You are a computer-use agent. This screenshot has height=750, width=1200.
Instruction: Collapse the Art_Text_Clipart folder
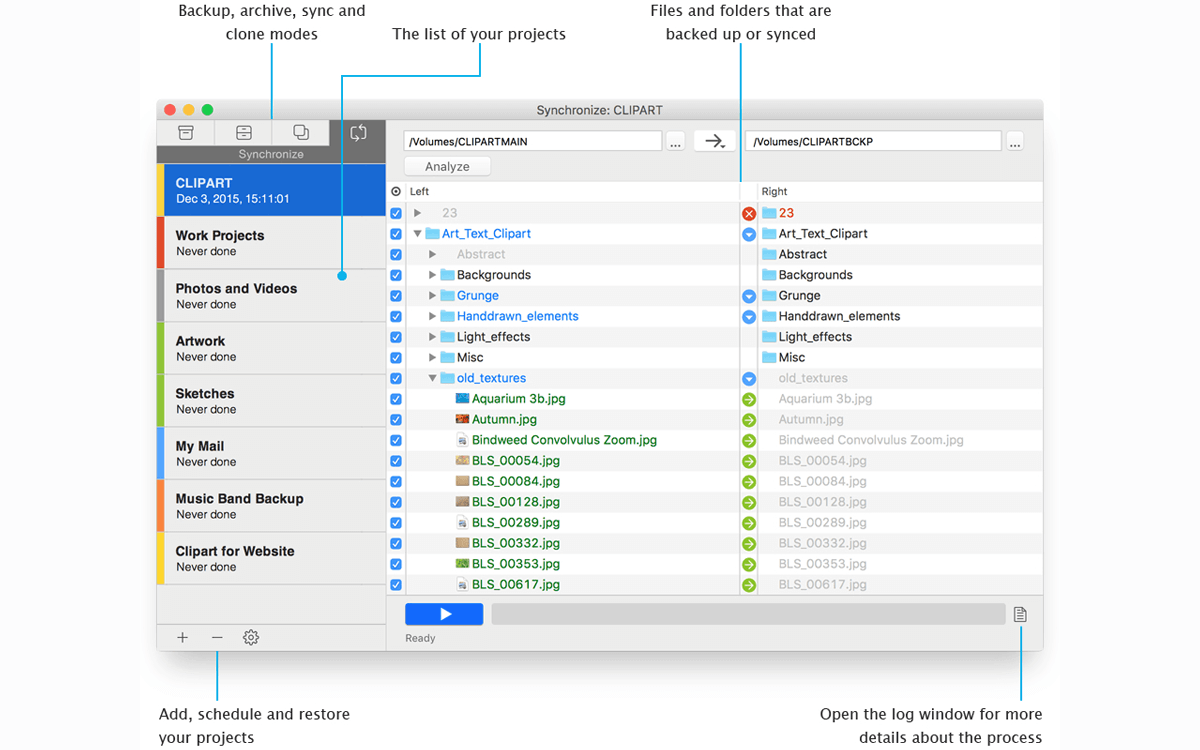tap(418, 234)
